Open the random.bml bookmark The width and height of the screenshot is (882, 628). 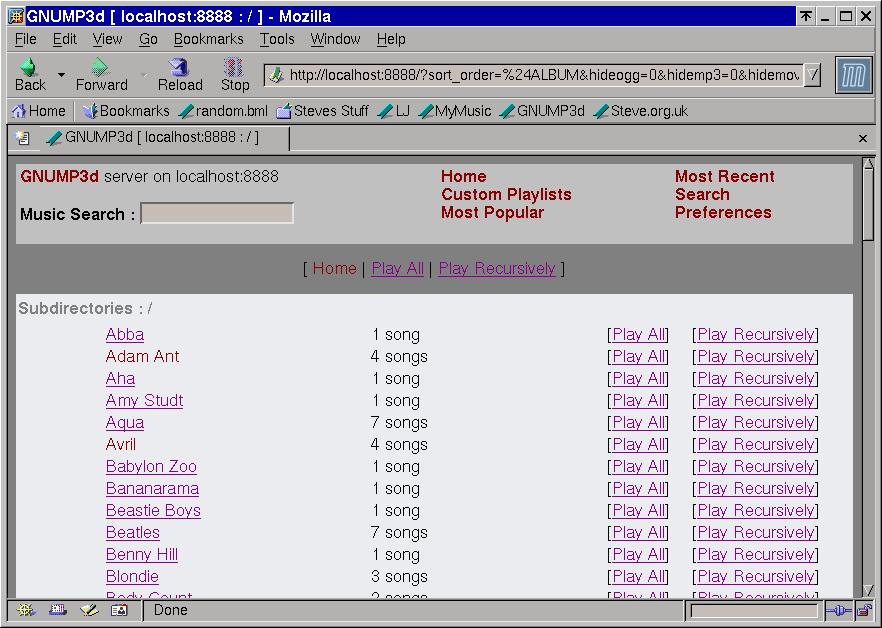[x=223, y=111]
